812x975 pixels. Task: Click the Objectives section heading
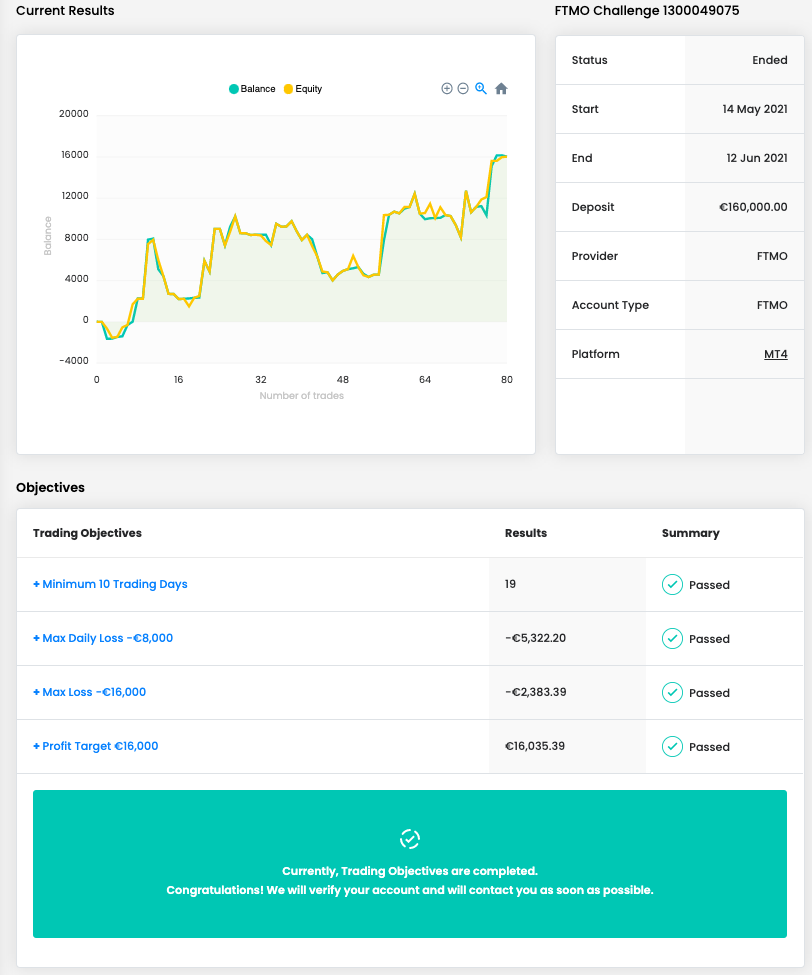50,488
